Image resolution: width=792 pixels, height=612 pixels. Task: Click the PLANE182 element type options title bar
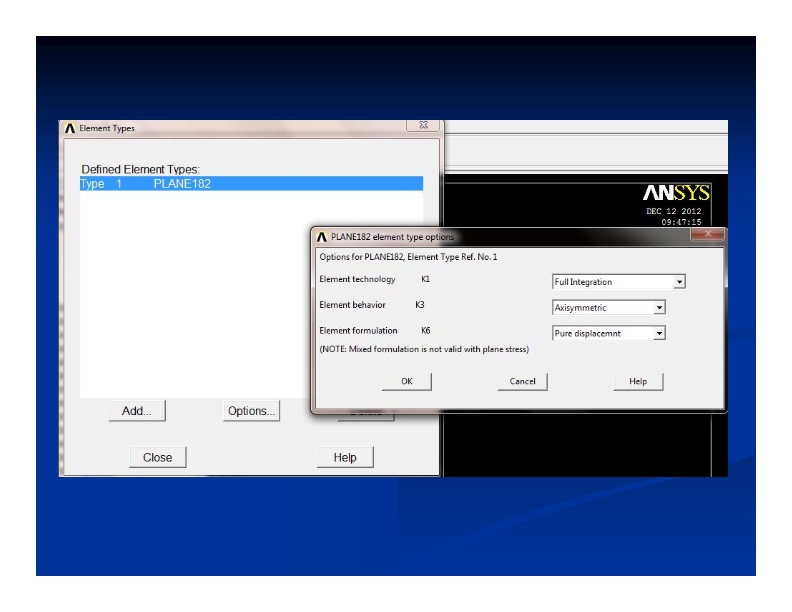500,236
